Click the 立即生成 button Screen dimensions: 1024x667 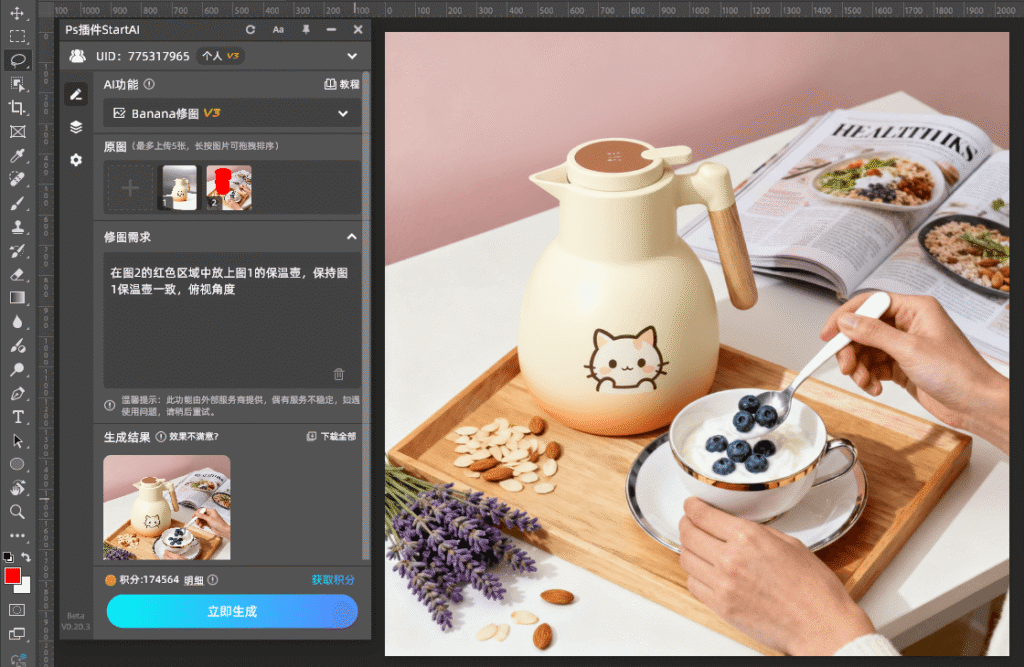point(232,611)
